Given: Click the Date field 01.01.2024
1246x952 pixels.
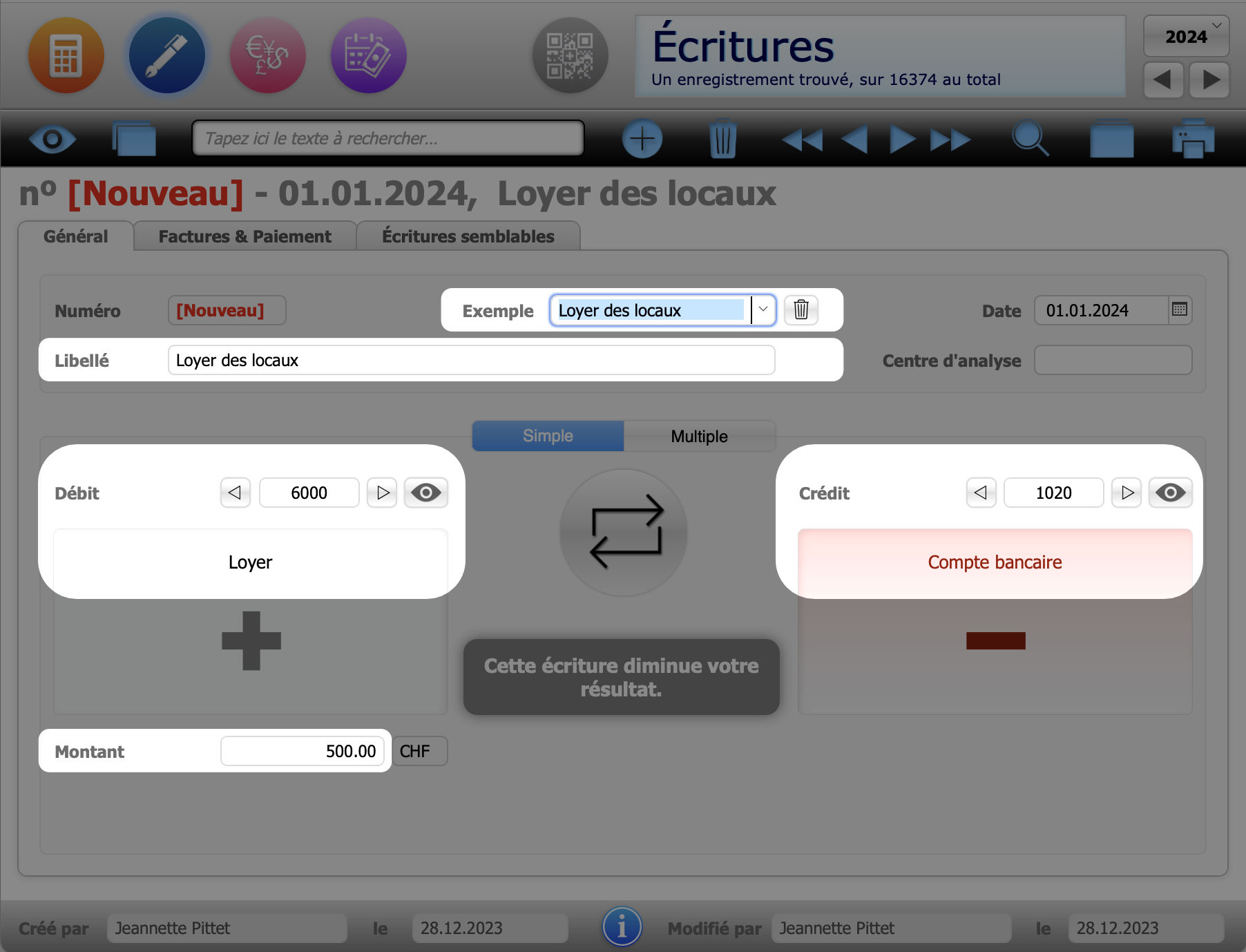Looking at the screenshot, I should 1102,310.
